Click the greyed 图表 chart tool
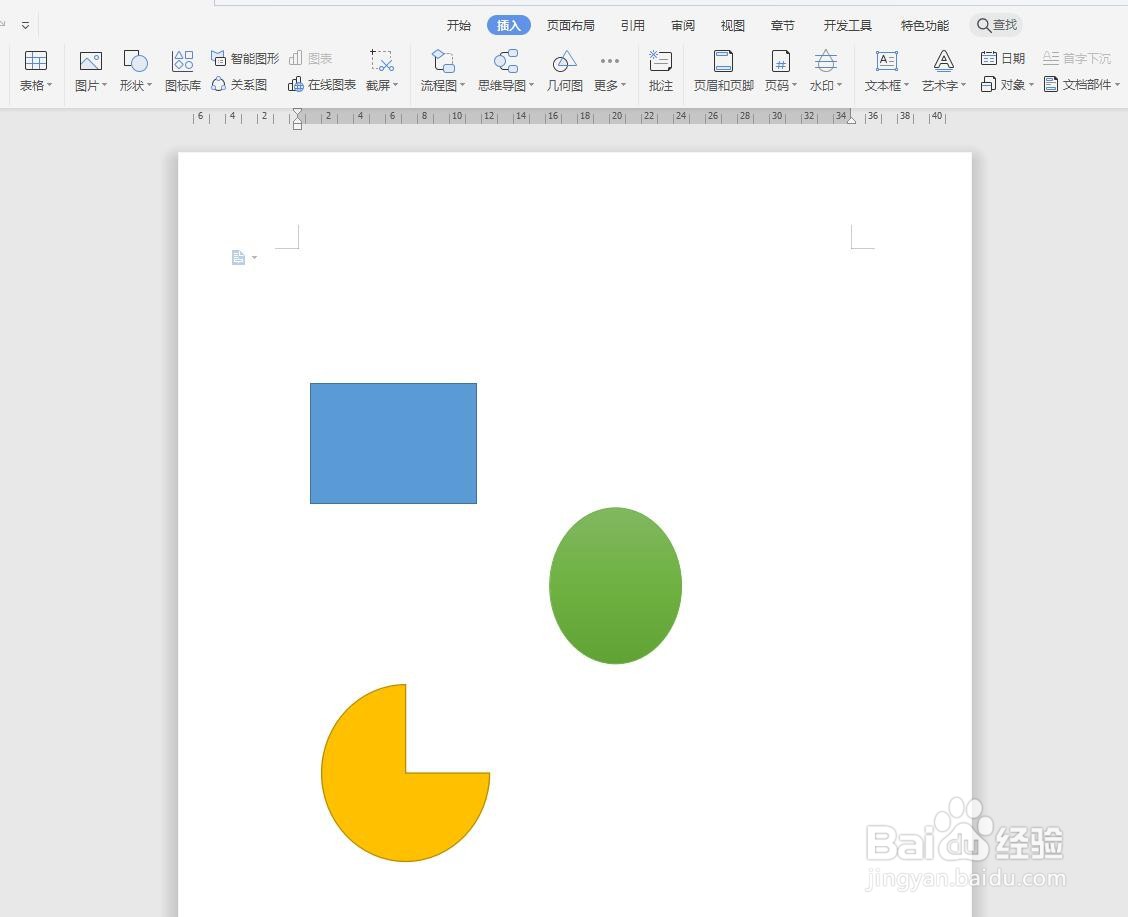This screenshot has height=917, width=1128. [x=310, y=58]
